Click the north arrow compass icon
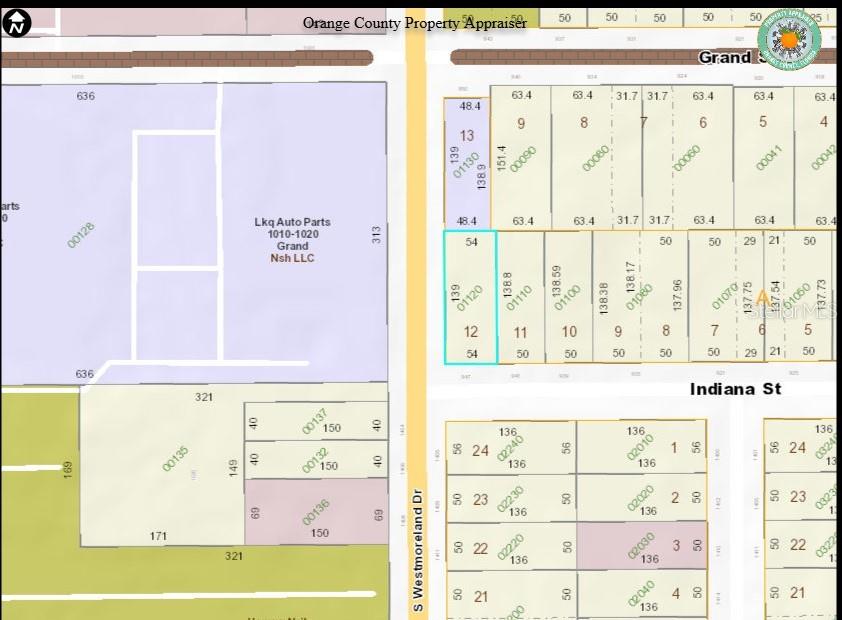 point(17,22)
